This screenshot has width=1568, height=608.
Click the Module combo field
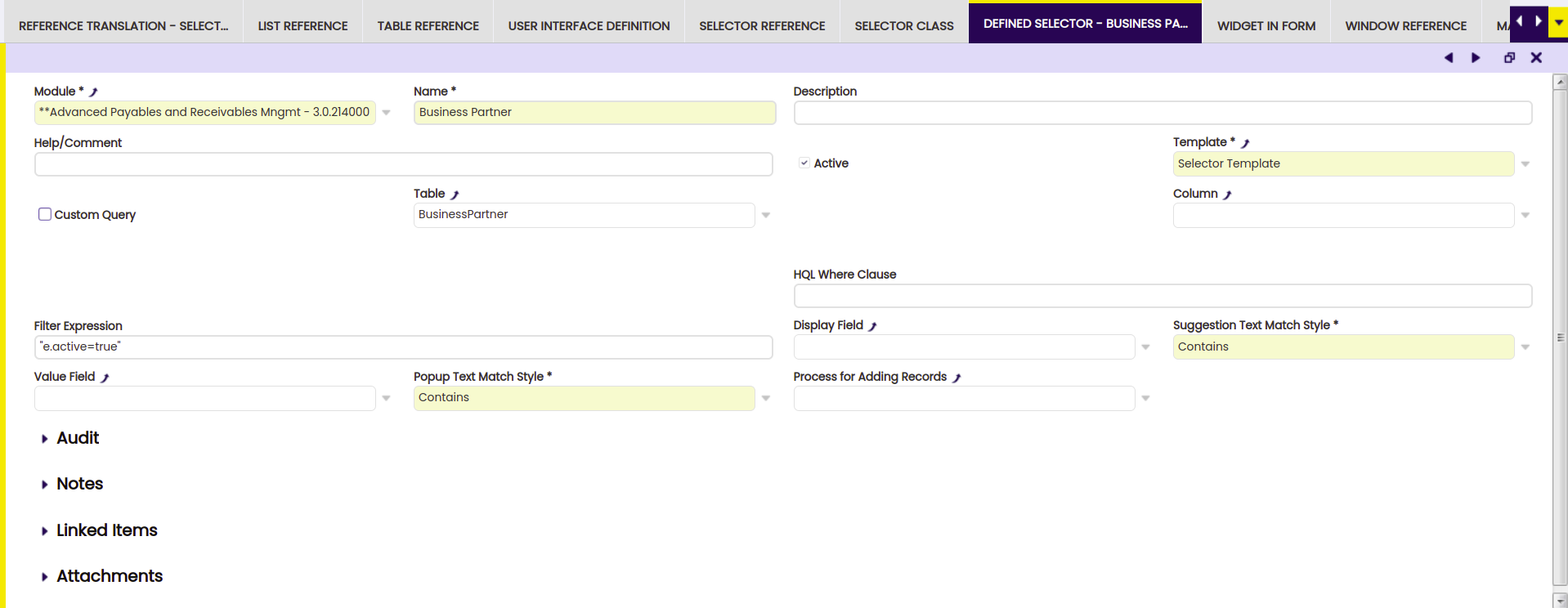click(204, 113)
